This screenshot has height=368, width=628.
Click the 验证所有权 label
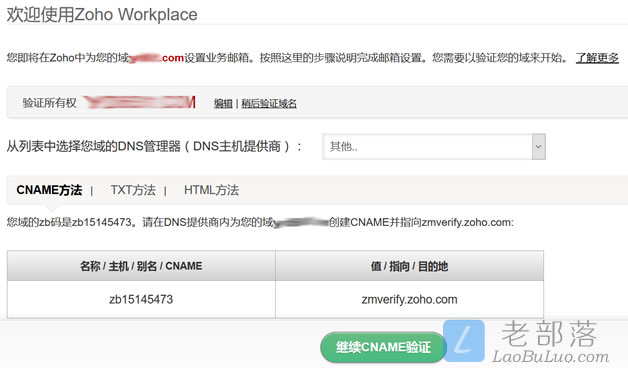point(49,103)
